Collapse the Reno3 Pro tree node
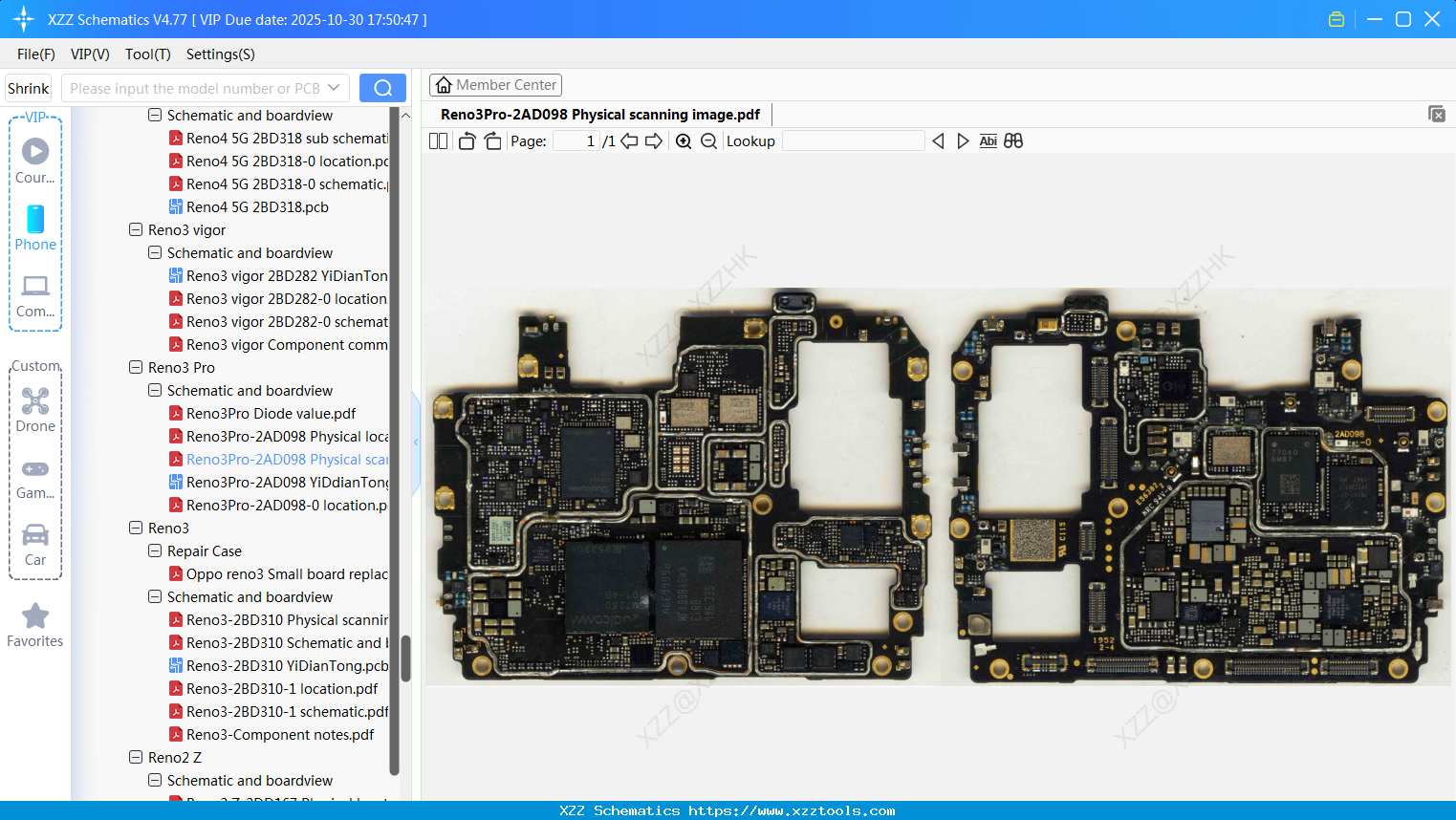This screenshot has height=820, width=1456. click(136, 367)
